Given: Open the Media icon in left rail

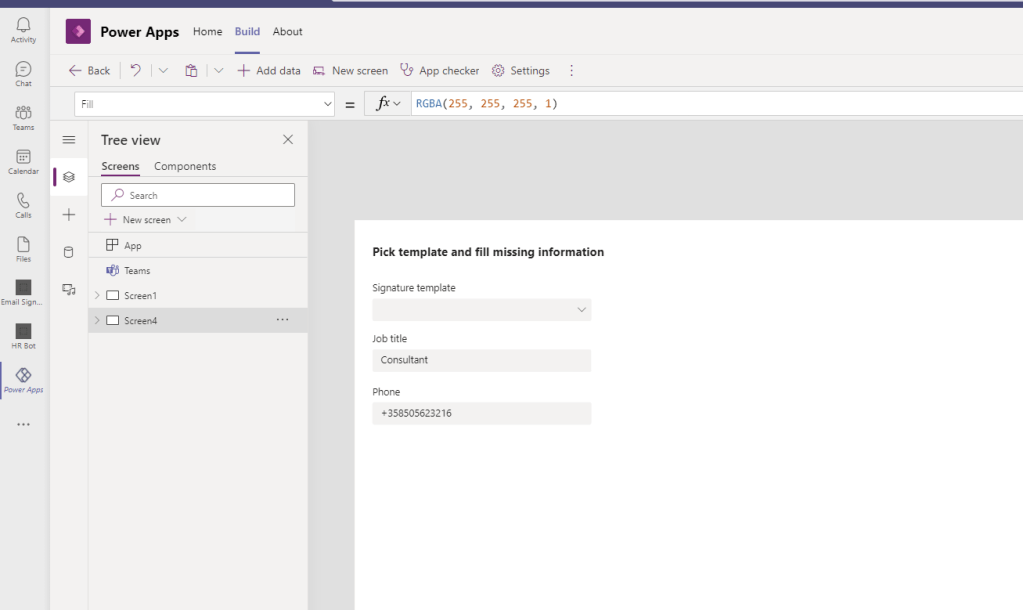Looking at the screenshot, I should 68,289.
